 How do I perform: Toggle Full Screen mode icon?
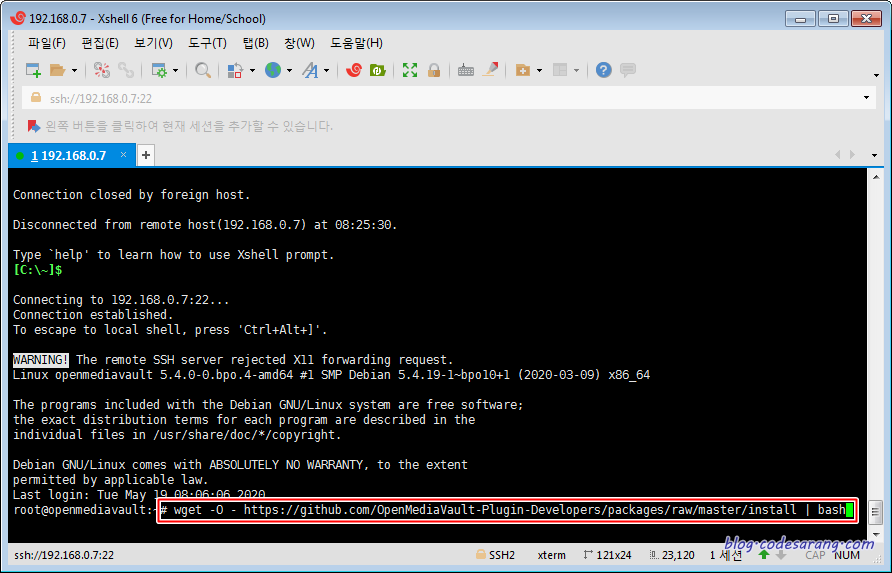[x=410, y=70]
